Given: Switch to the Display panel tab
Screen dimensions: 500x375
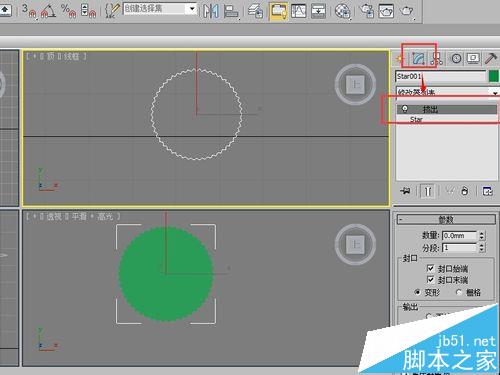Looking at the screenshot, I should pos(473,59).
